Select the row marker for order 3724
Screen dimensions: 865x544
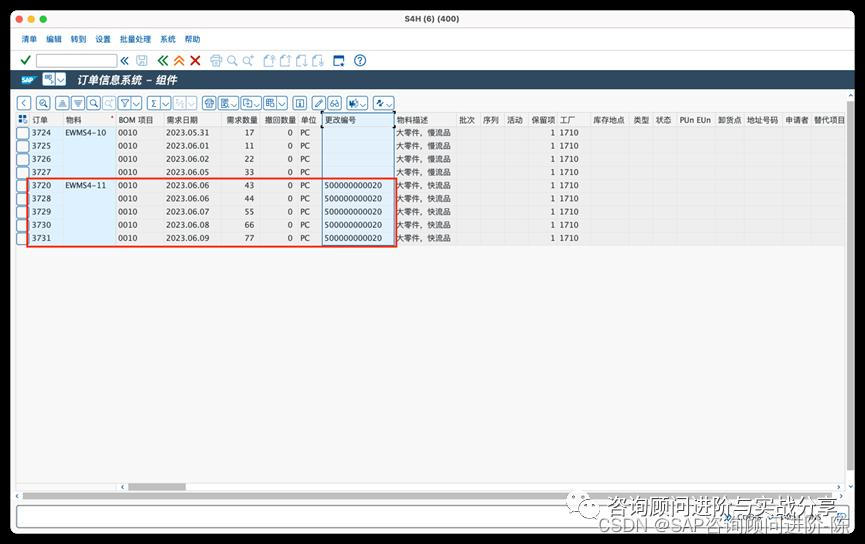pos(22,133)
